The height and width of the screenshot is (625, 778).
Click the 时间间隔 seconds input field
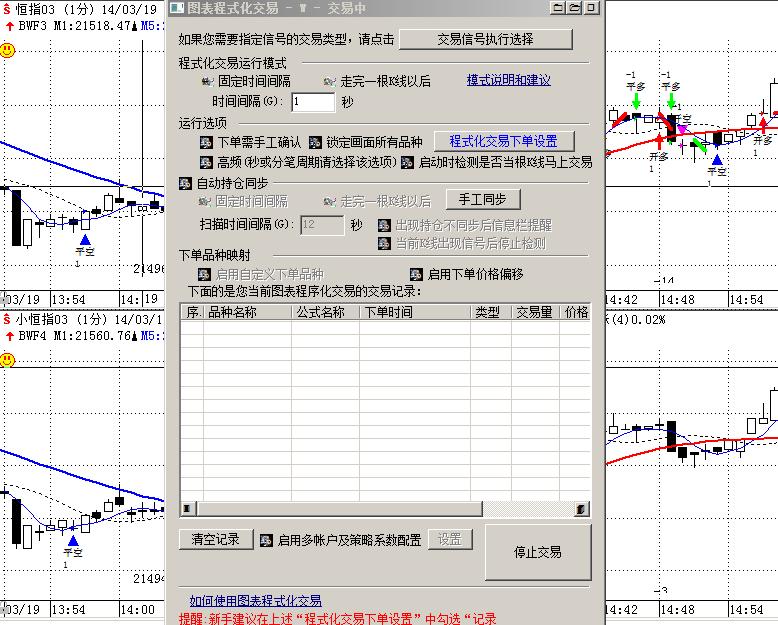click(313, 102)
